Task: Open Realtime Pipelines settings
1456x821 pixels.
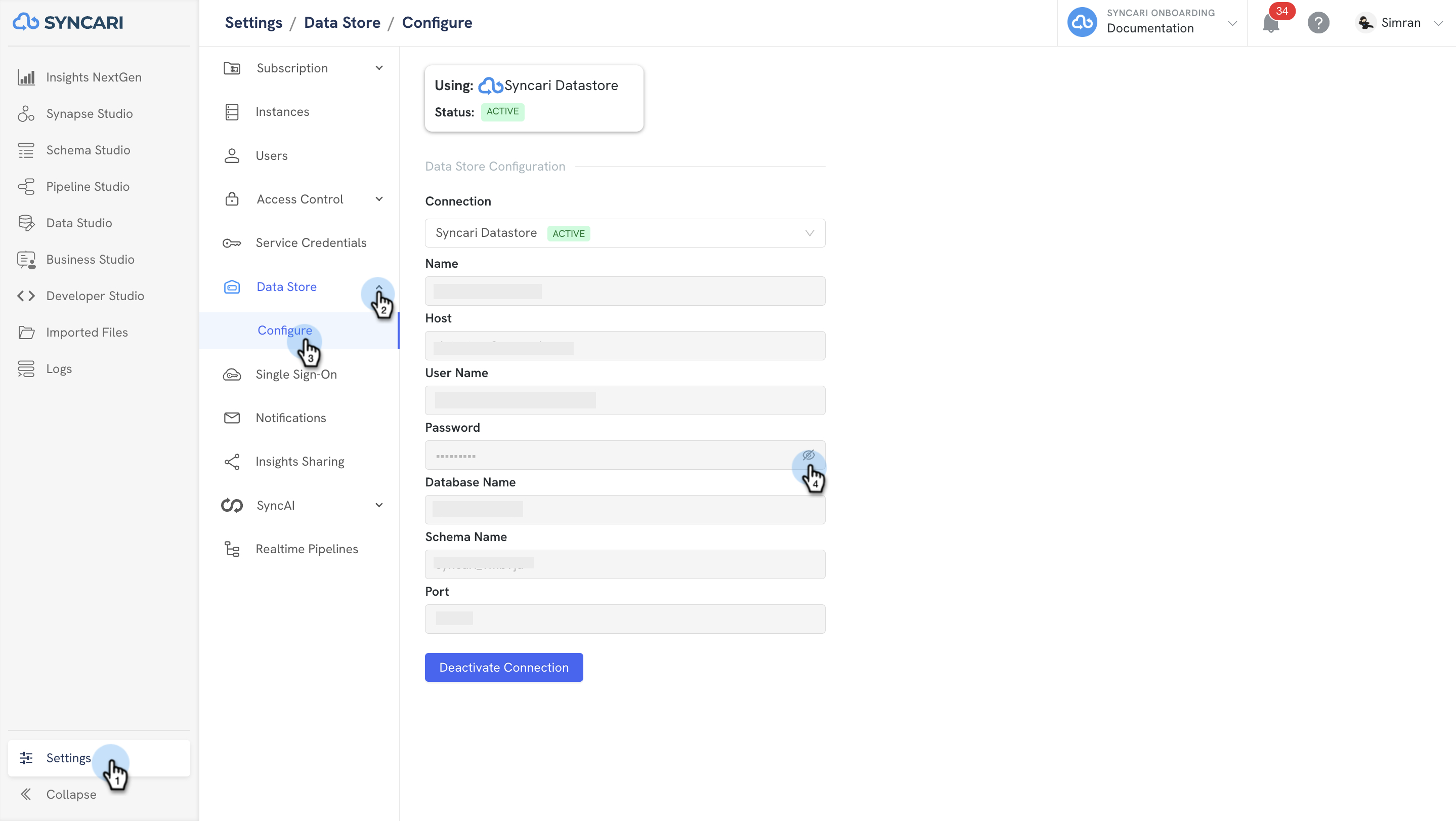Action: pyautogui.click(x=307, y=549)
